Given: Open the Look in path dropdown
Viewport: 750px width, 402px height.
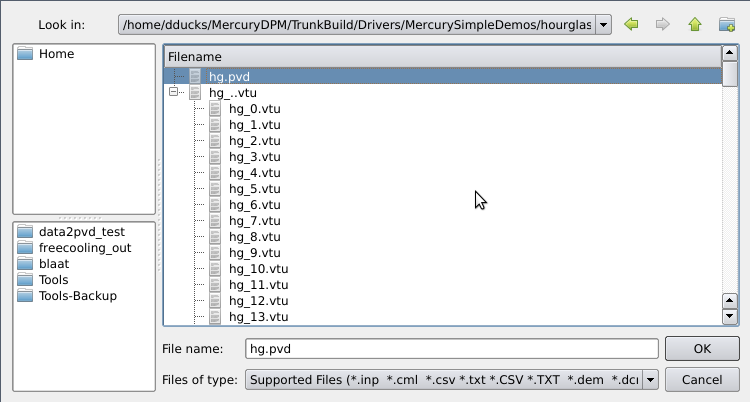Looking at the screenshot, I should point(604,24).
